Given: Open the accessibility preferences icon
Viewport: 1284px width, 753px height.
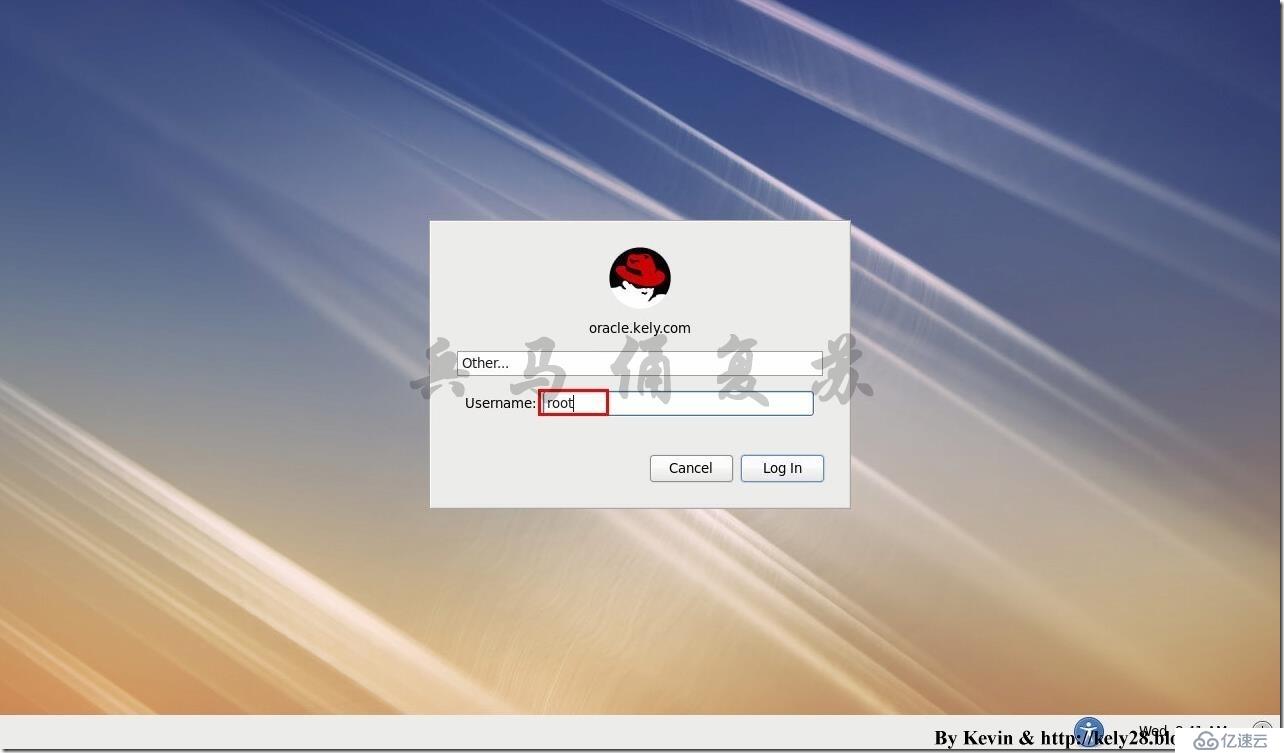Looking at the screenshot, I should click(1088, 731).
